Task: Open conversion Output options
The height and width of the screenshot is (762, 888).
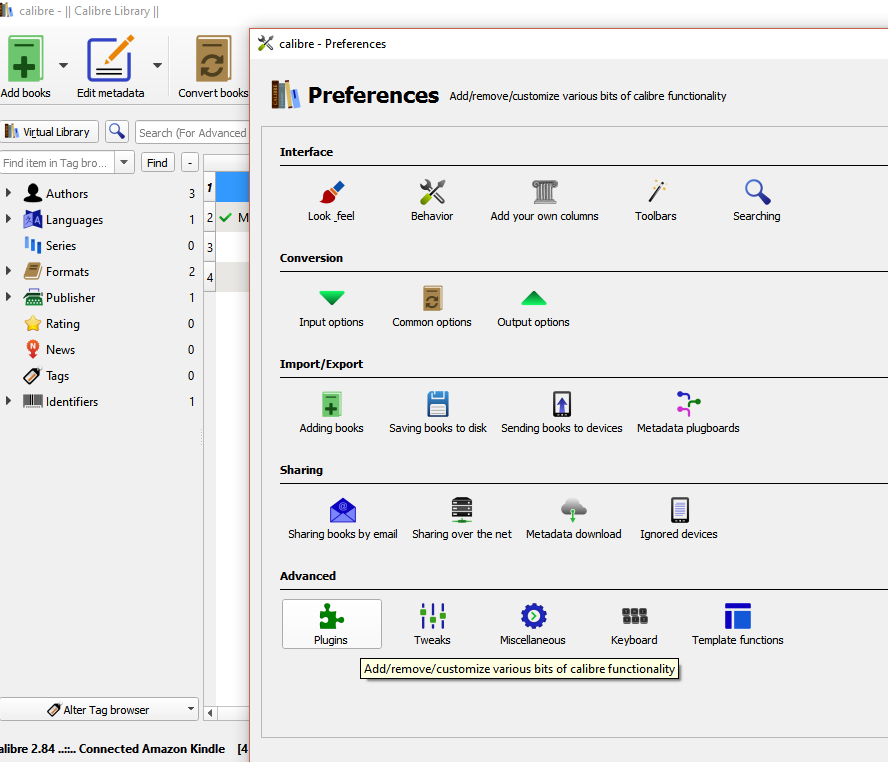Action: (532, 305)
